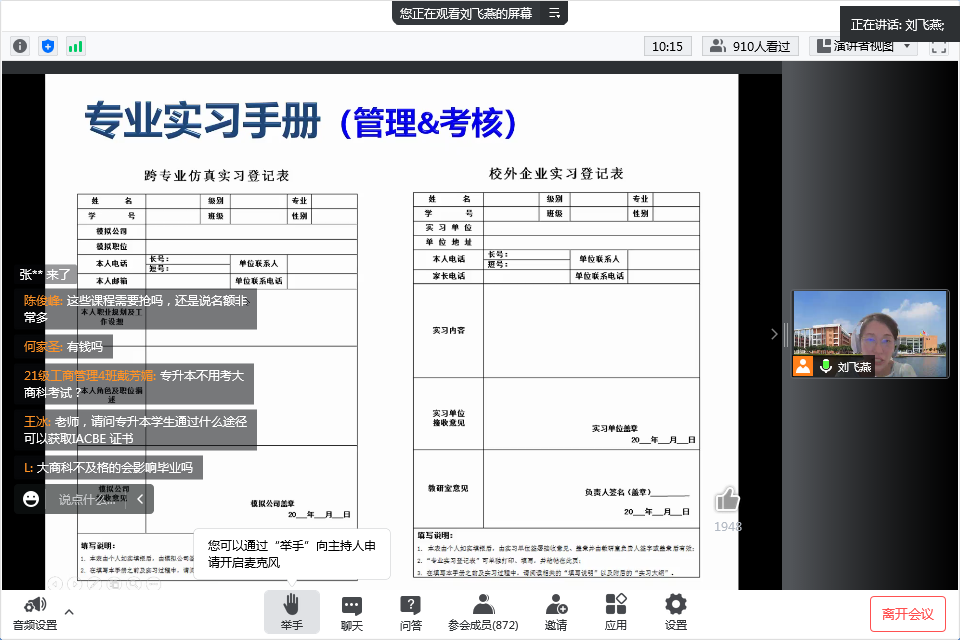
Task: Click the 说点什么 chat input
Action: pos(88,499)
